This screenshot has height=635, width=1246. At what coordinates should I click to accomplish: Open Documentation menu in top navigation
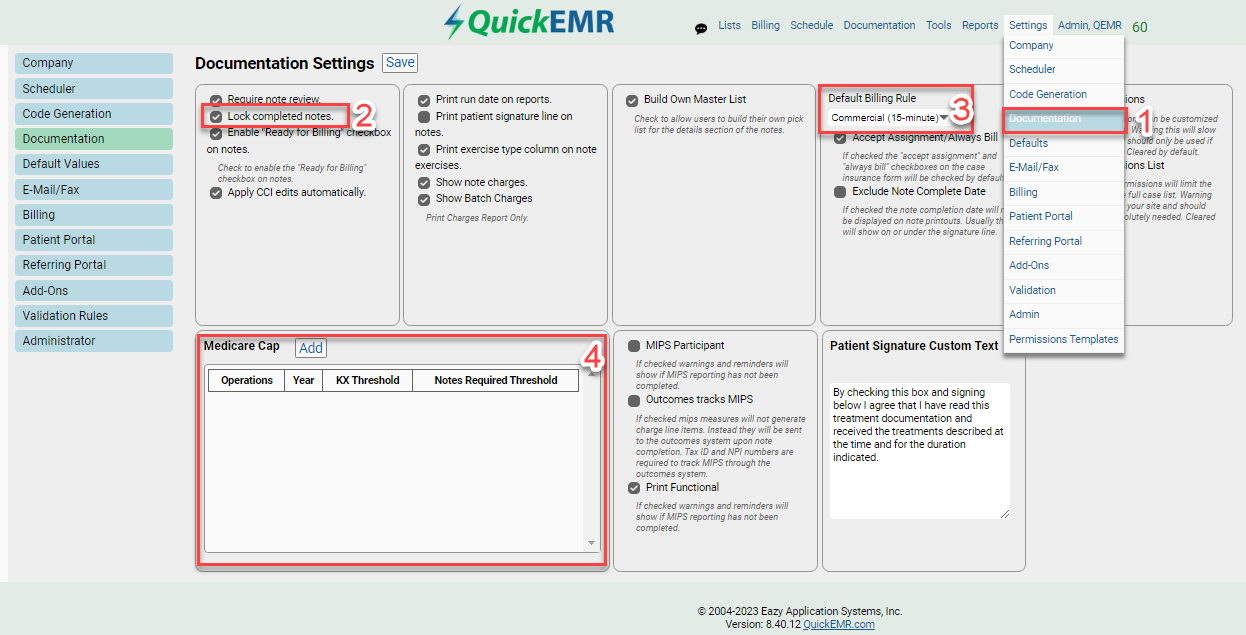879,26
